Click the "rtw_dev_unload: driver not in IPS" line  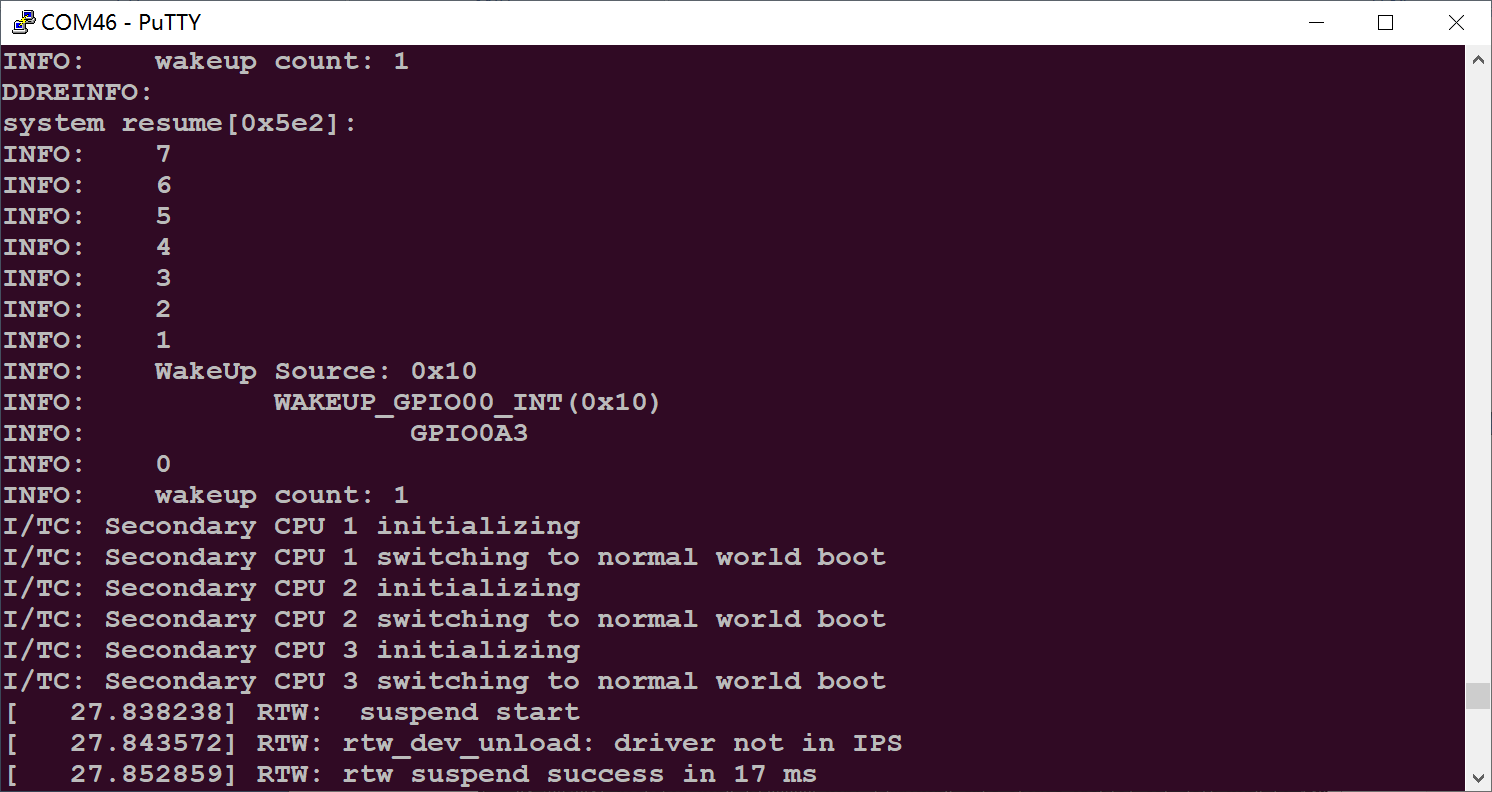(x=580, y=744)
